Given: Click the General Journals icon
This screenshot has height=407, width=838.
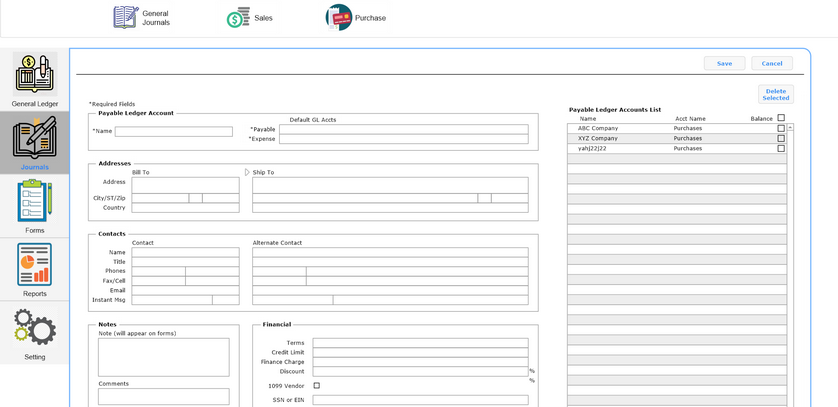Looking at the screenshot, I should (x=126, y=17).
